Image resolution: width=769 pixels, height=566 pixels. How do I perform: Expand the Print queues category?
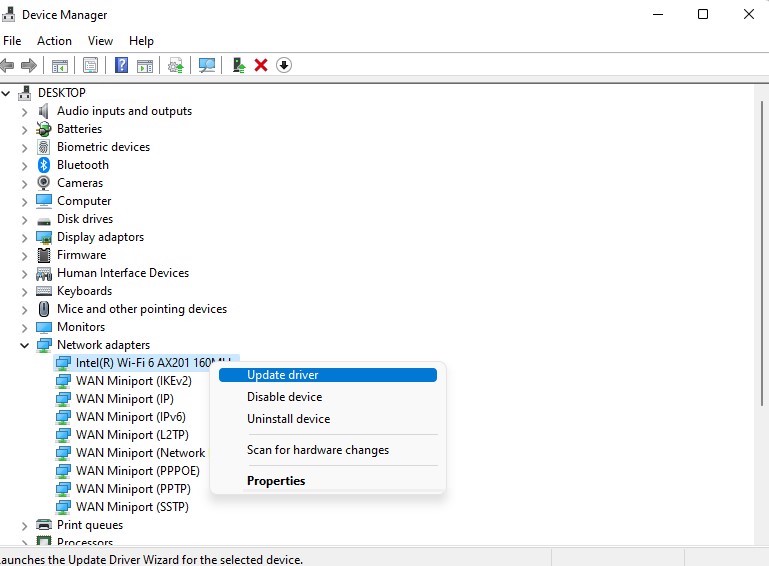[x=25, y=525]
